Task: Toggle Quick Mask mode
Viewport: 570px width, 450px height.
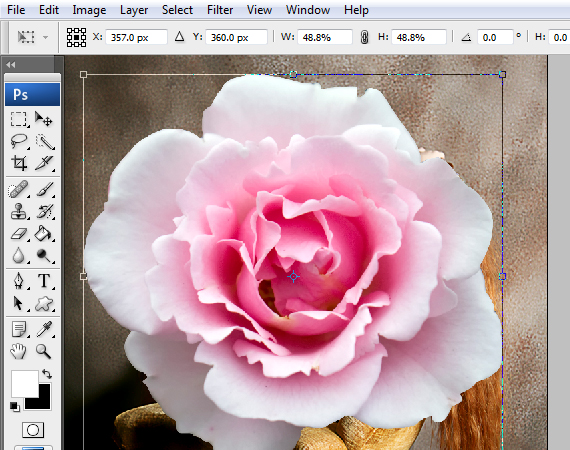Action: click(33, 430)
